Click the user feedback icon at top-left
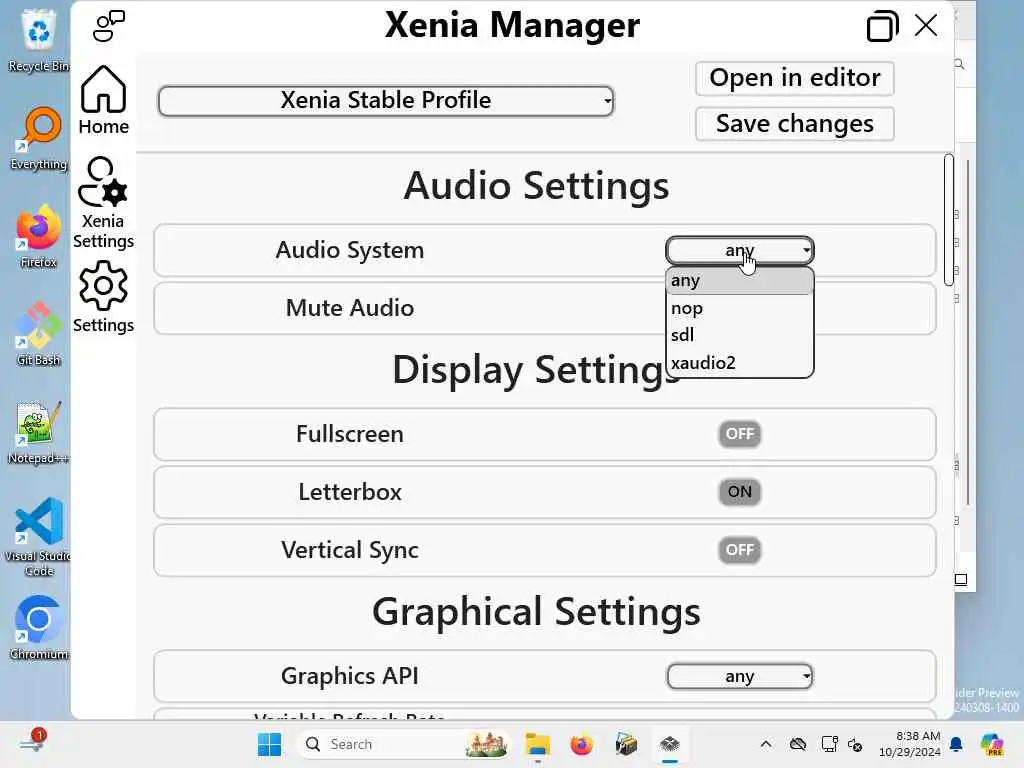The width and height of the screenshot is (1024, 768). point(109,25)
